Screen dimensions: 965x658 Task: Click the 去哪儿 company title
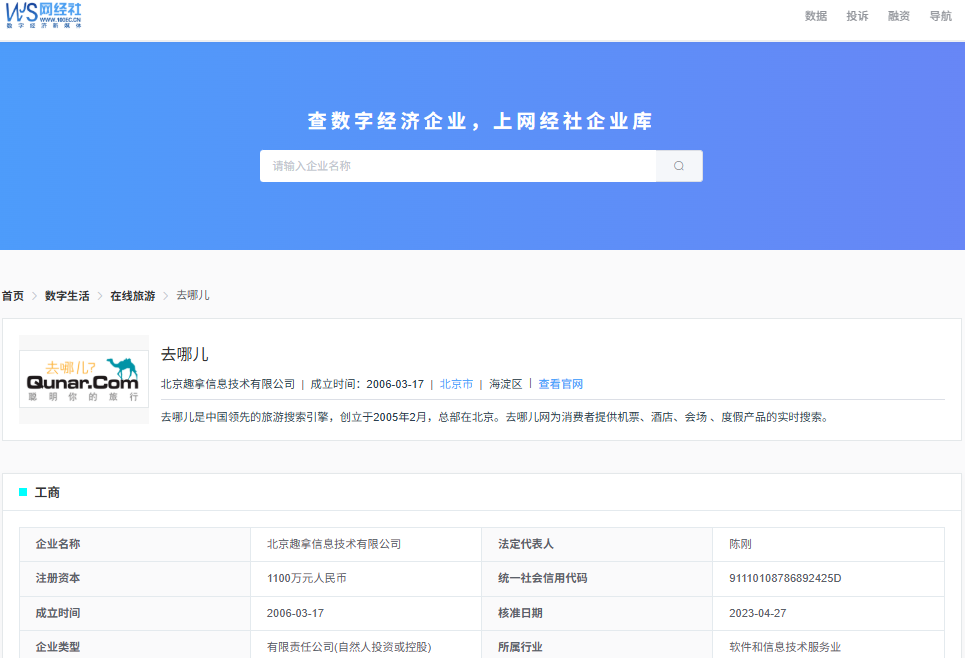coord(185,355)
